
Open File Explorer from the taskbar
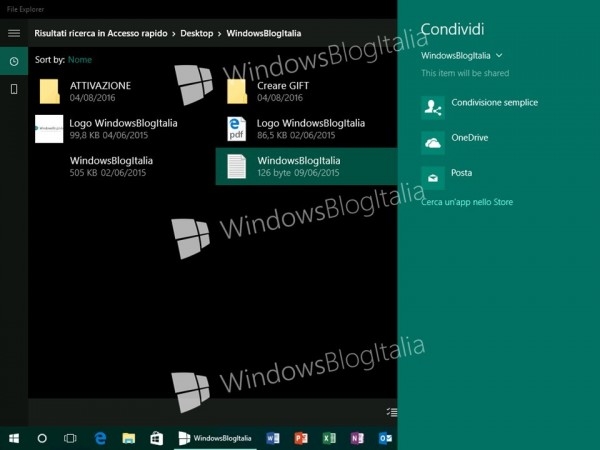[x=129, y=438]
